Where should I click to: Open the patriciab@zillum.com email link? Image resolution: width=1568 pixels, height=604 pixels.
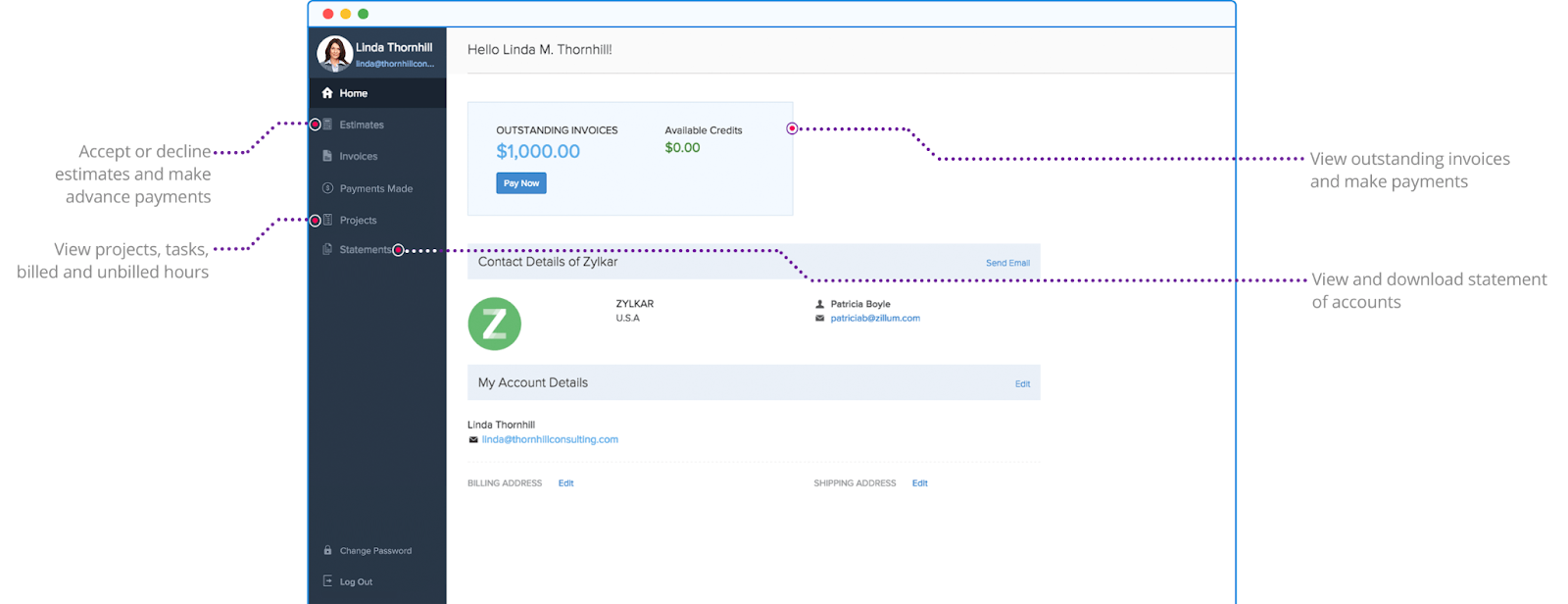coord(875,318)
